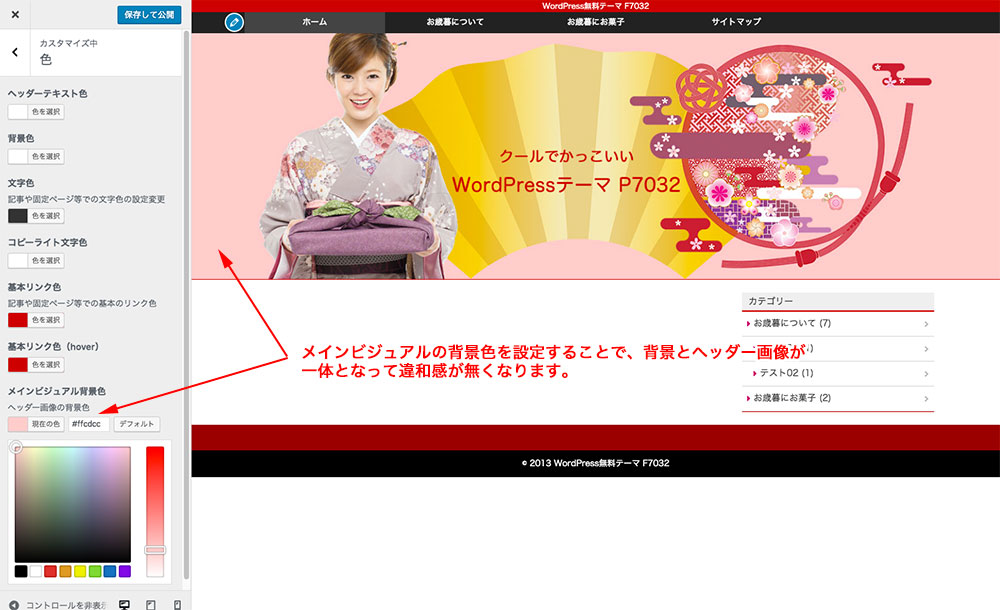
Task: Open the お歳暮について menu item
Action: 455,22
